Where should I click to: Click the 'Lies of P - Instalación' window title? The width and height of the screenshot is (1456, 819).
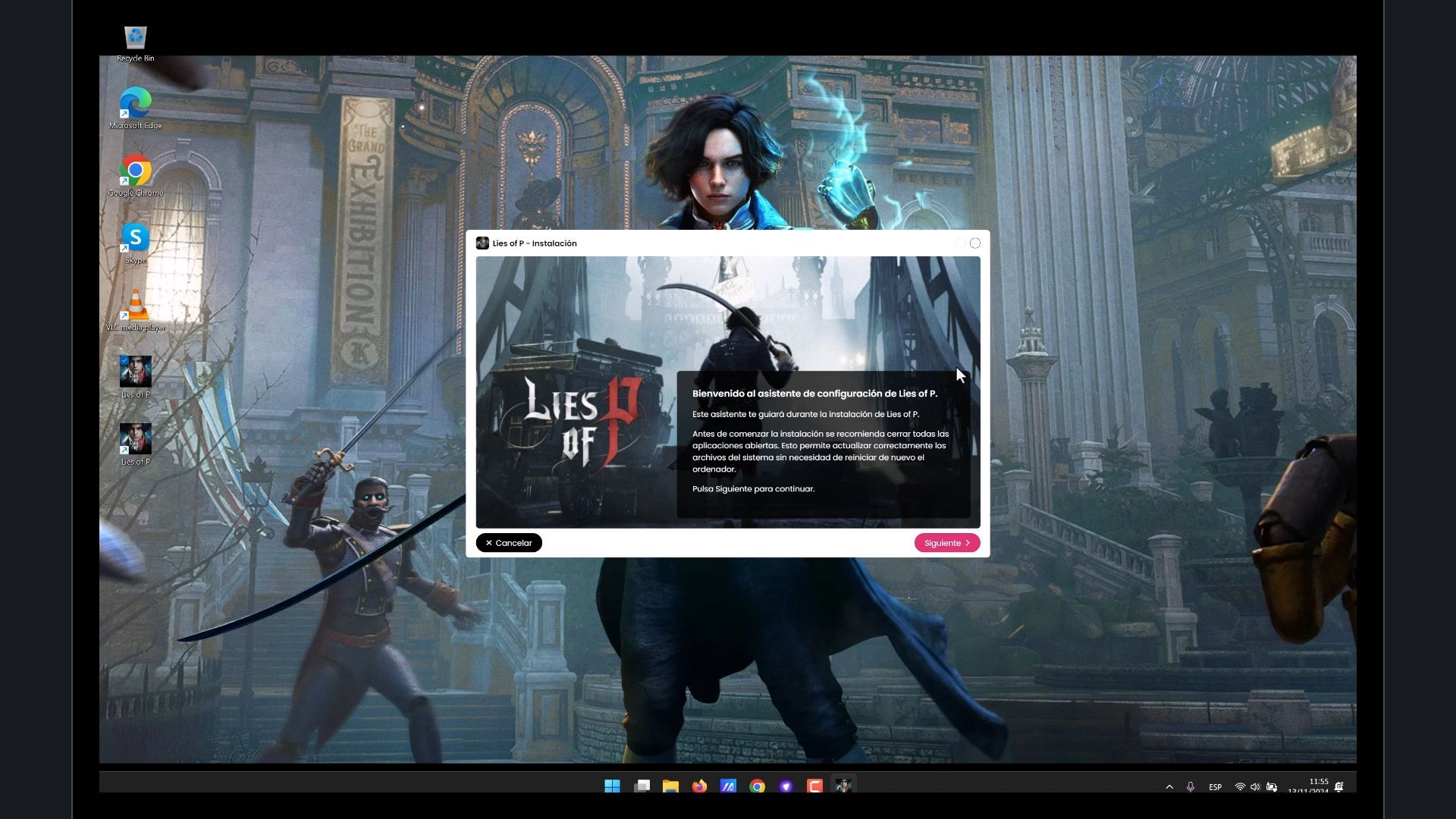(x=535, y=243)
